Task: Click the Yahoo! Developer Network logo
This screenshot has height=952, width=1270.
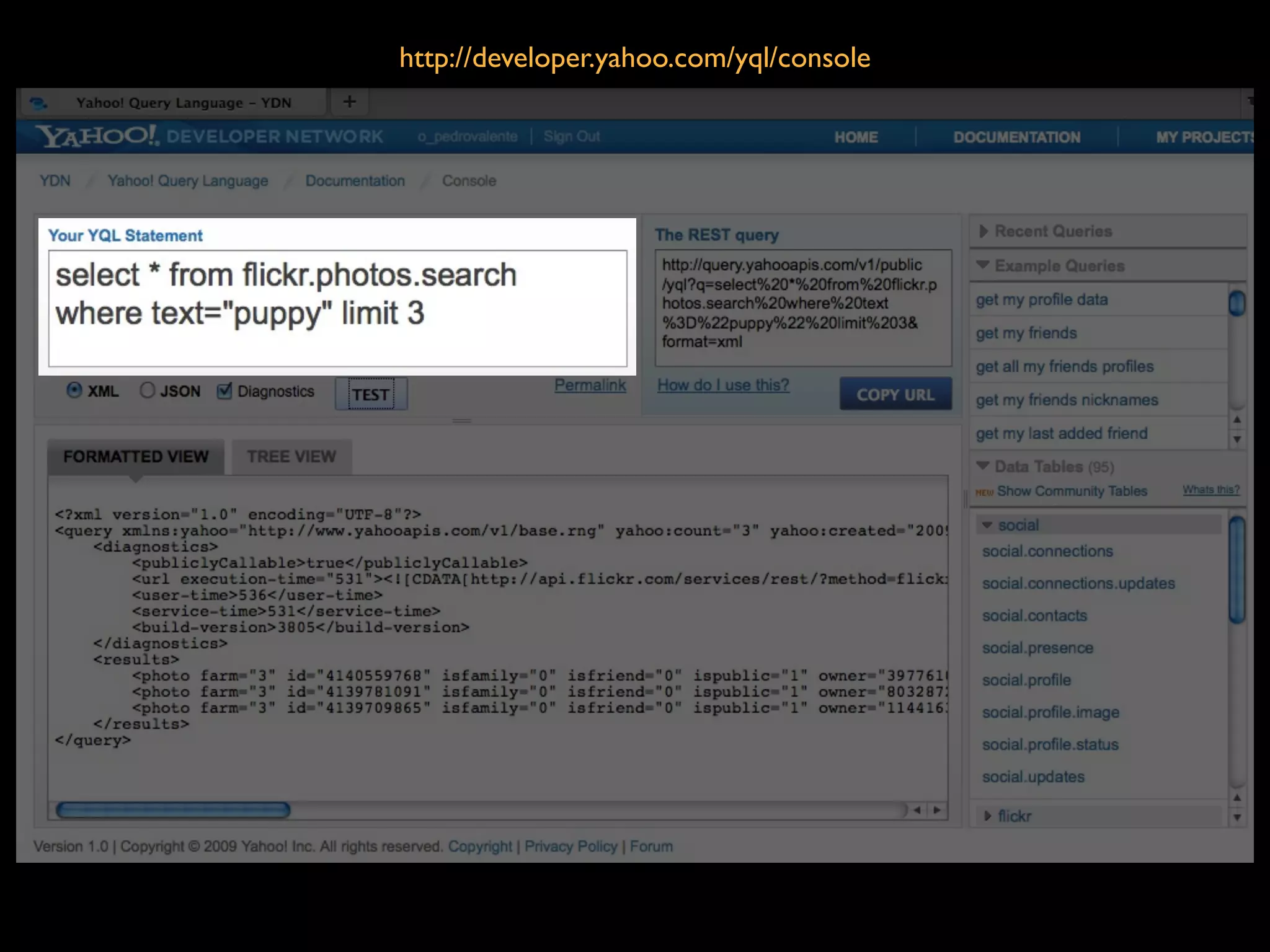Action: pyautogui.click(x=209, y=136)
